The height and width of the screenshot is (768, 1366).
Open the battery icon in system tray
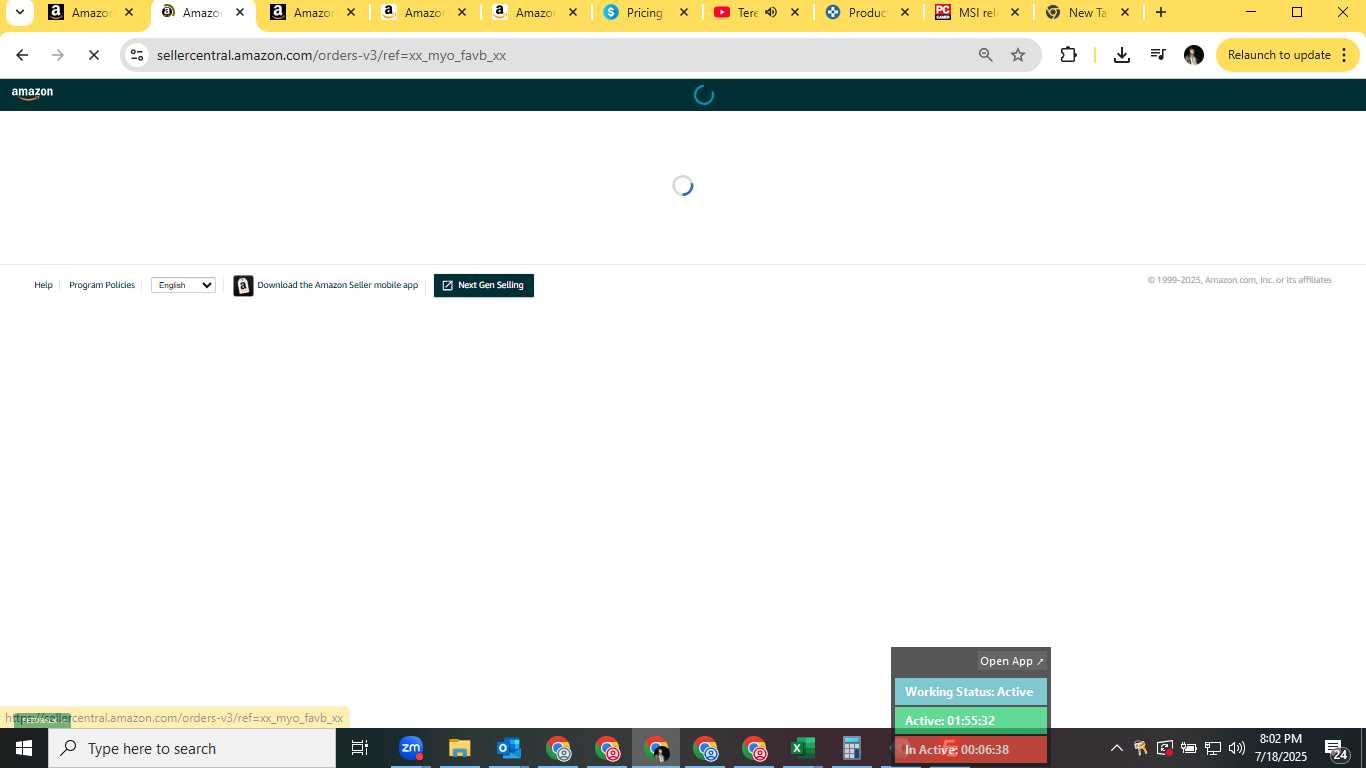point(1189,748)
